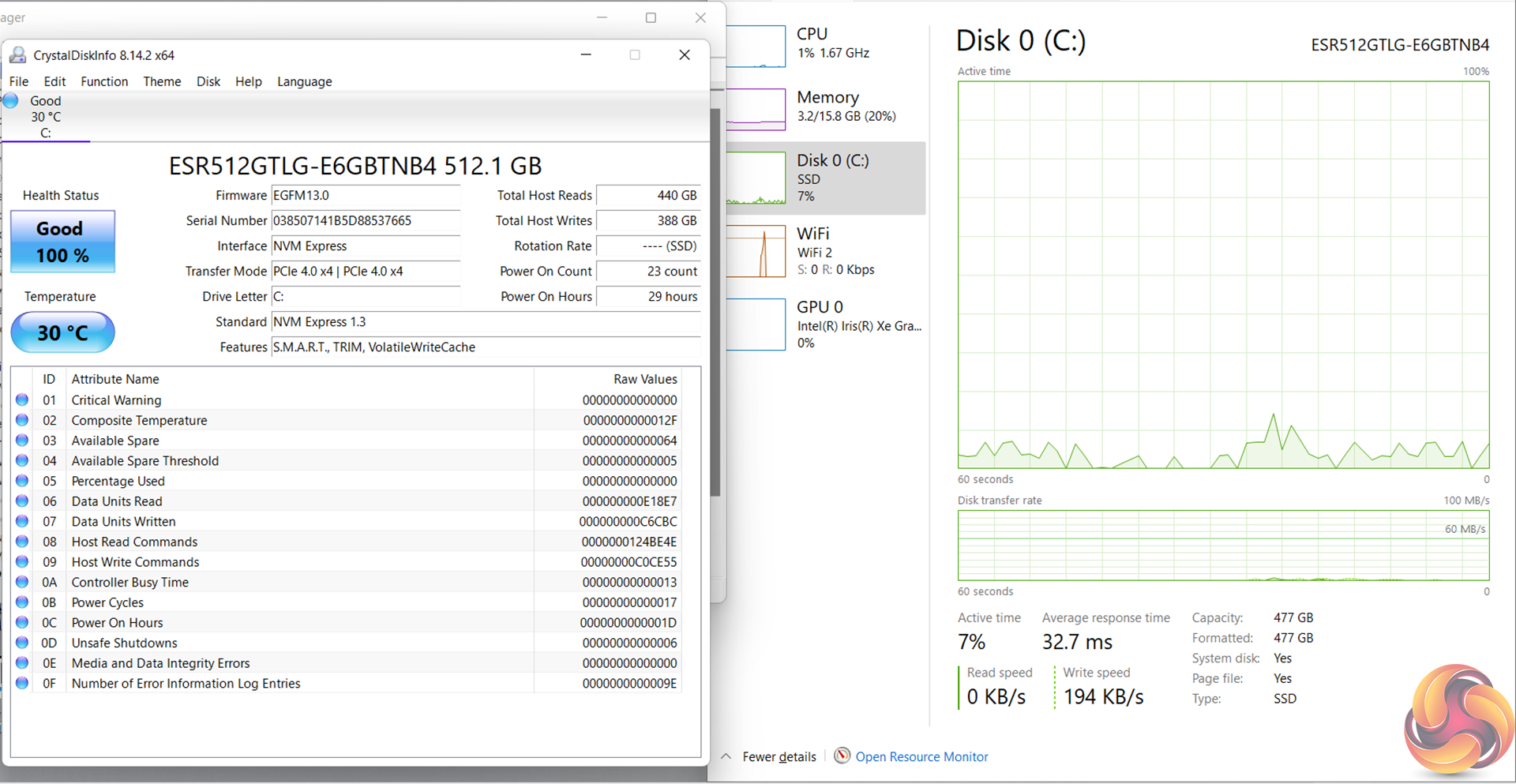The image size is (1516, 784).
Task: Click the Task Manager vertical scrollbar
Action: point(715,300)
